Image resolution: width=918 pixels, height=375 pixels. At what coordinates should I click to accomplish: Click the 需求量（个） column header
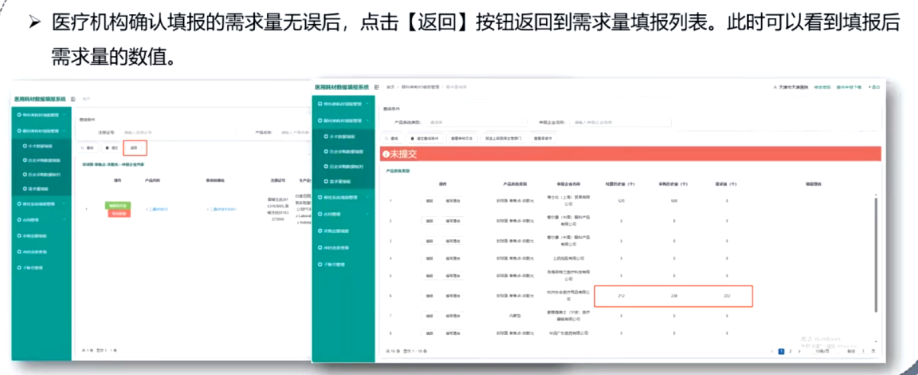pyautogui.click(x=727, y=184)
